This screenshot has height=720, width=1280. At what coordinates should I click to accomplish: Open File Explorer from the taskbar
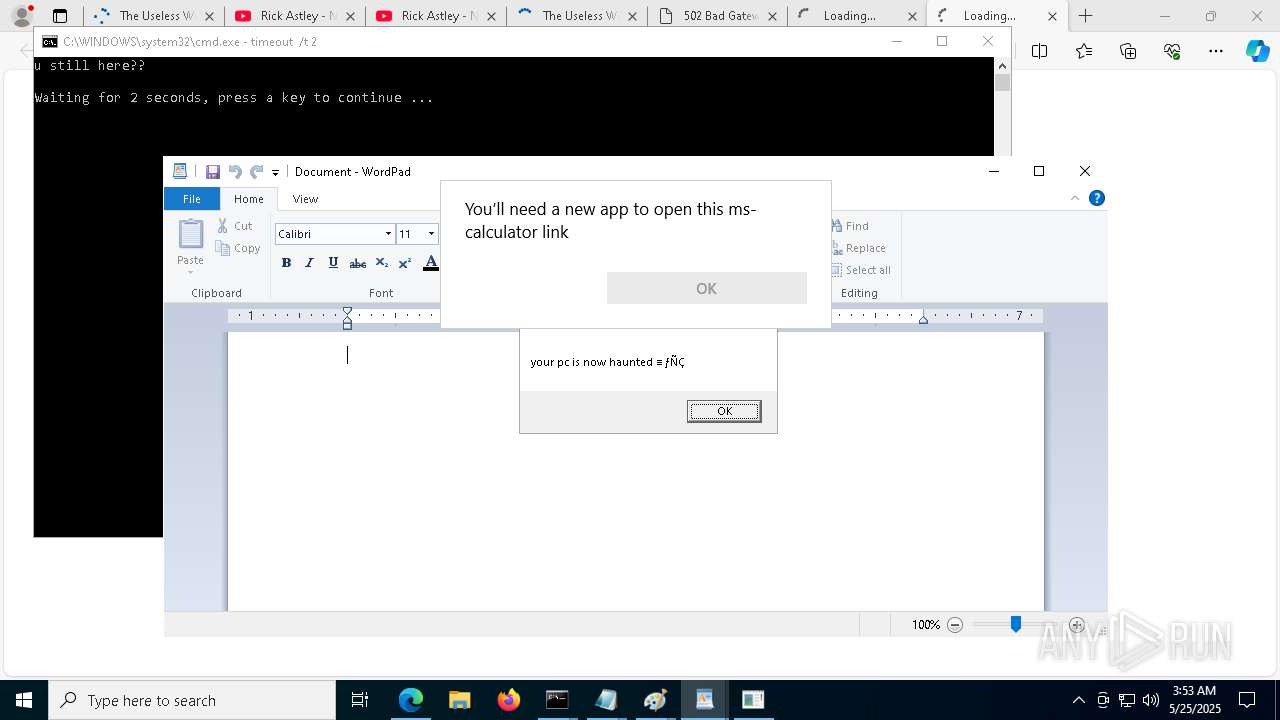459,700
